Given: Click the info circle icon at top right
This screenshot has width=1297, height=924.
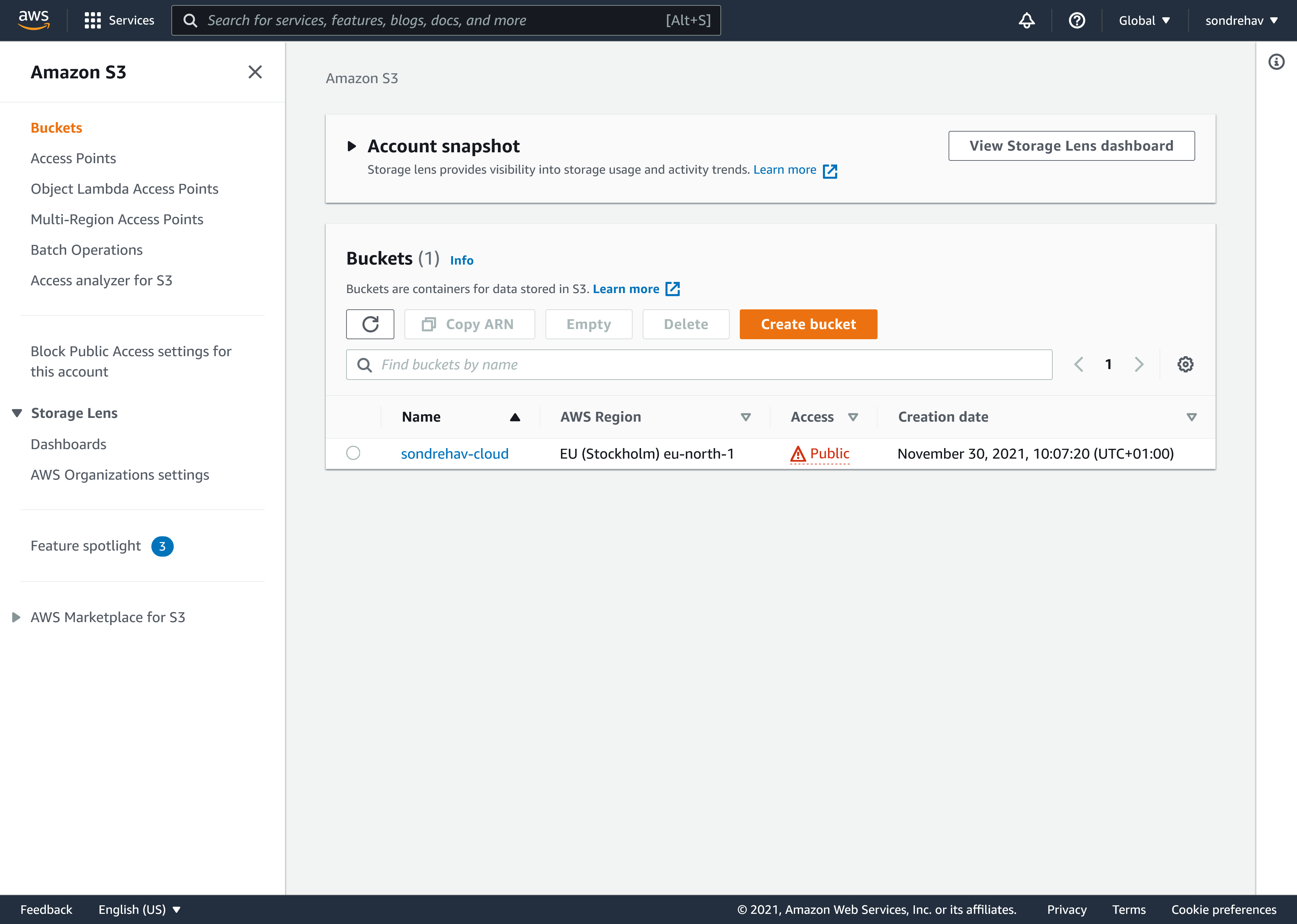Looking at the screenshot, I should coord(1277,62).
